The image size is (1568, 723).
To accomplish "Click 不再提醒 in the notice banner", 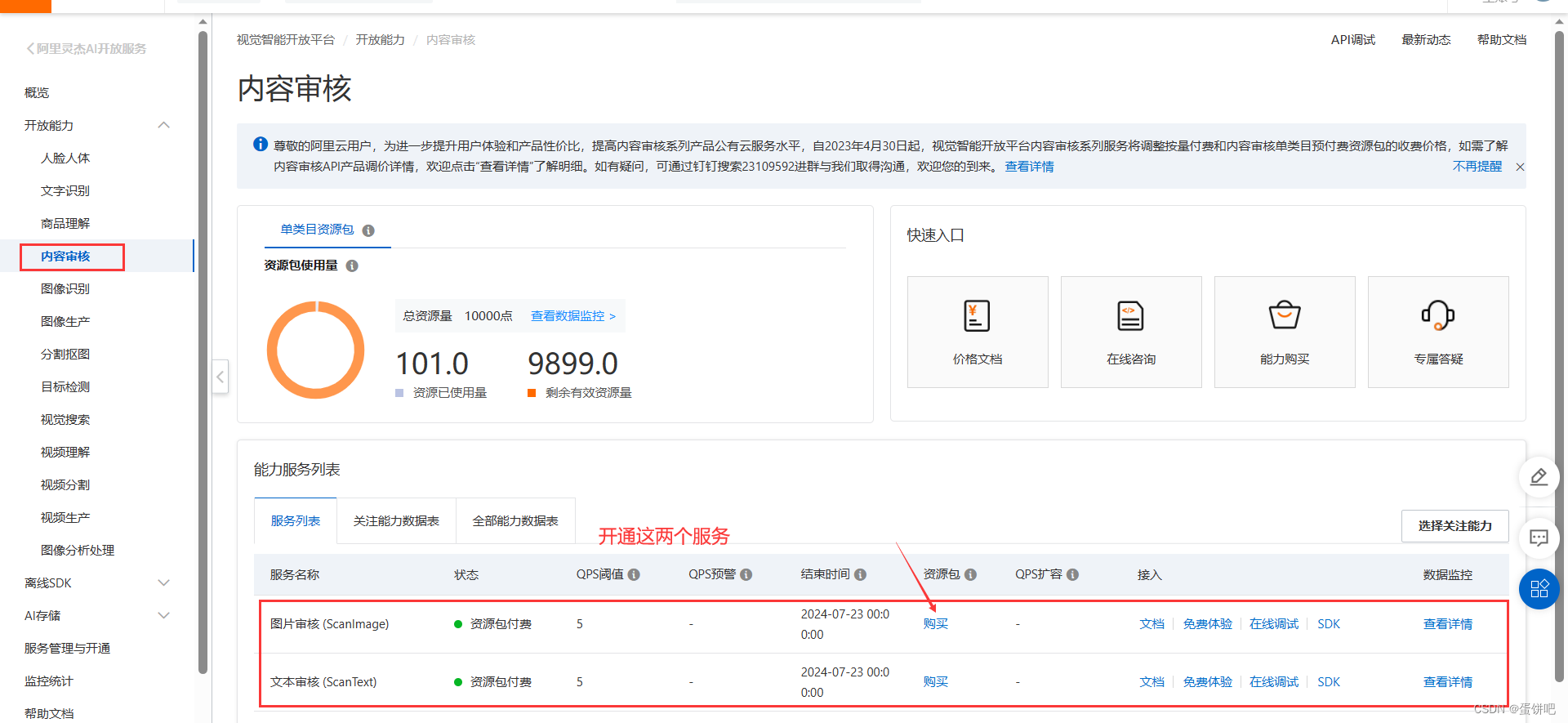I will [1477, 166].
